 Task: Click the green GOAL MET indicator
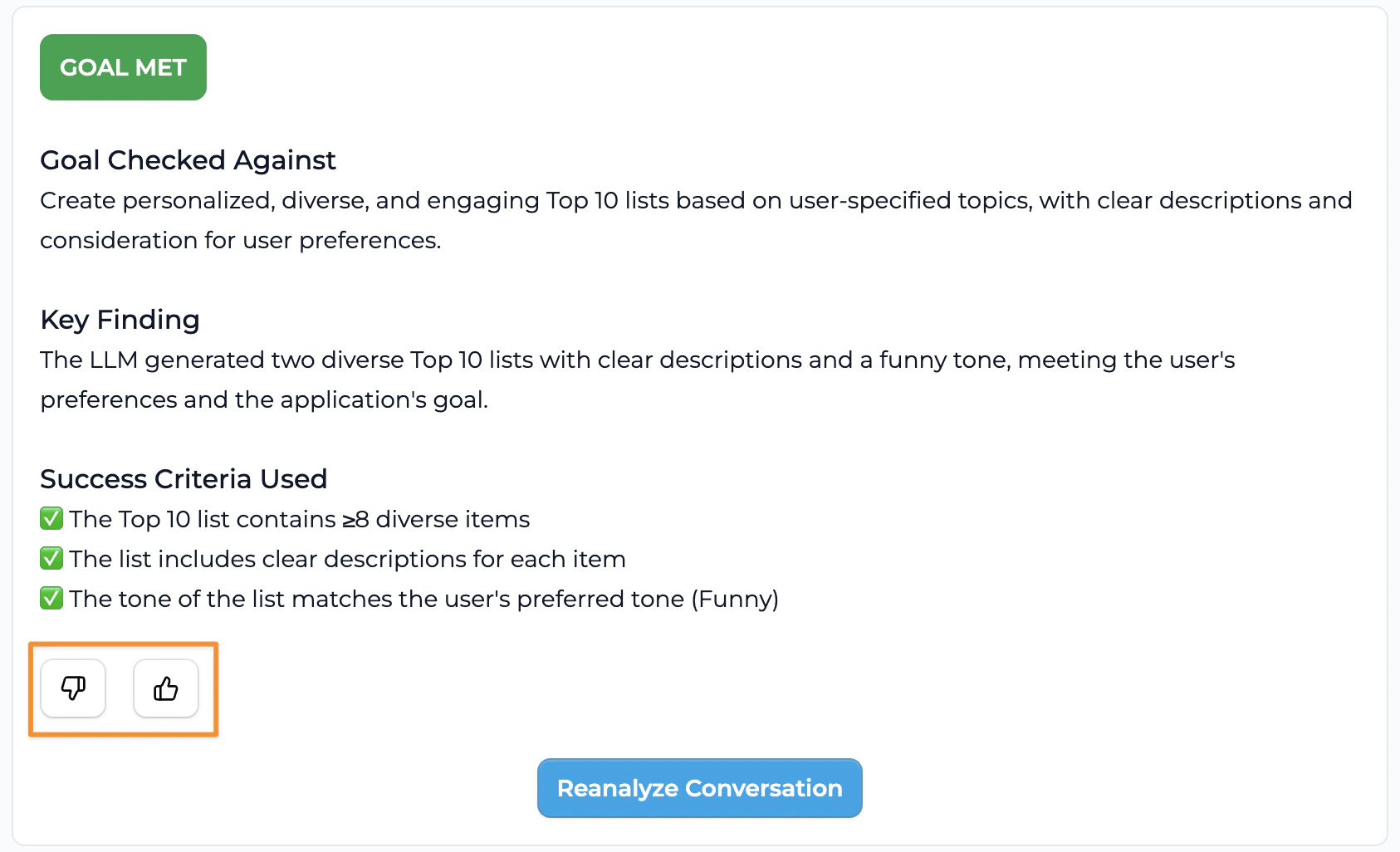click(123, 67)
